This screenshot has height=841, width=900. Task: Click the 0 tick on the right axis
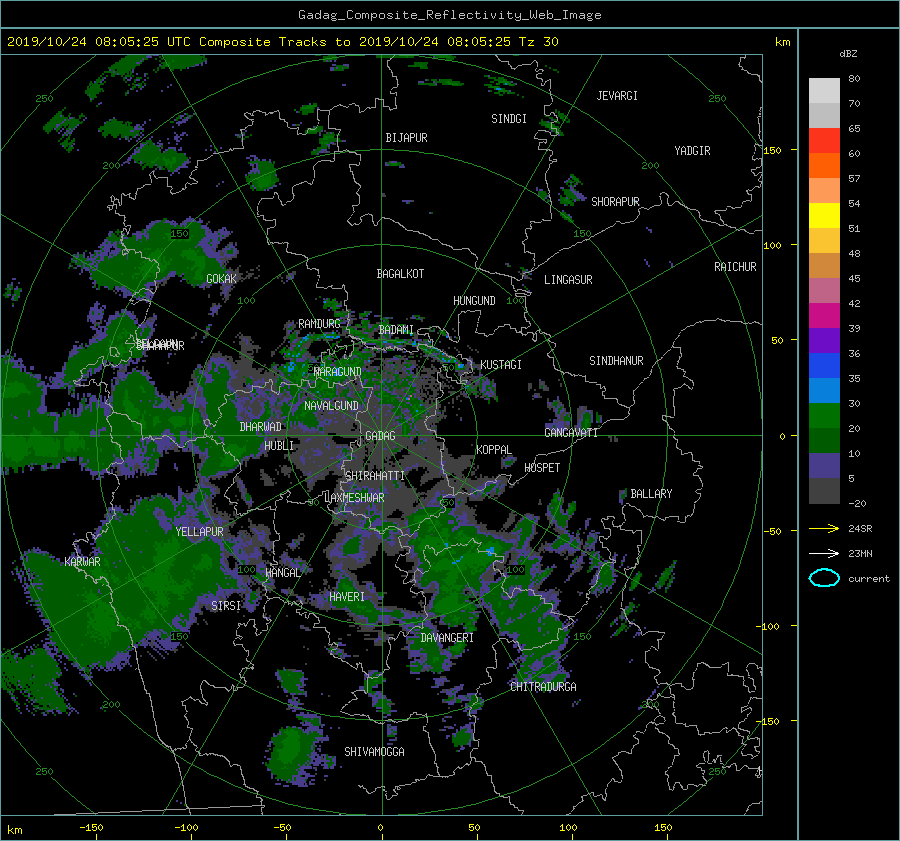782,436
